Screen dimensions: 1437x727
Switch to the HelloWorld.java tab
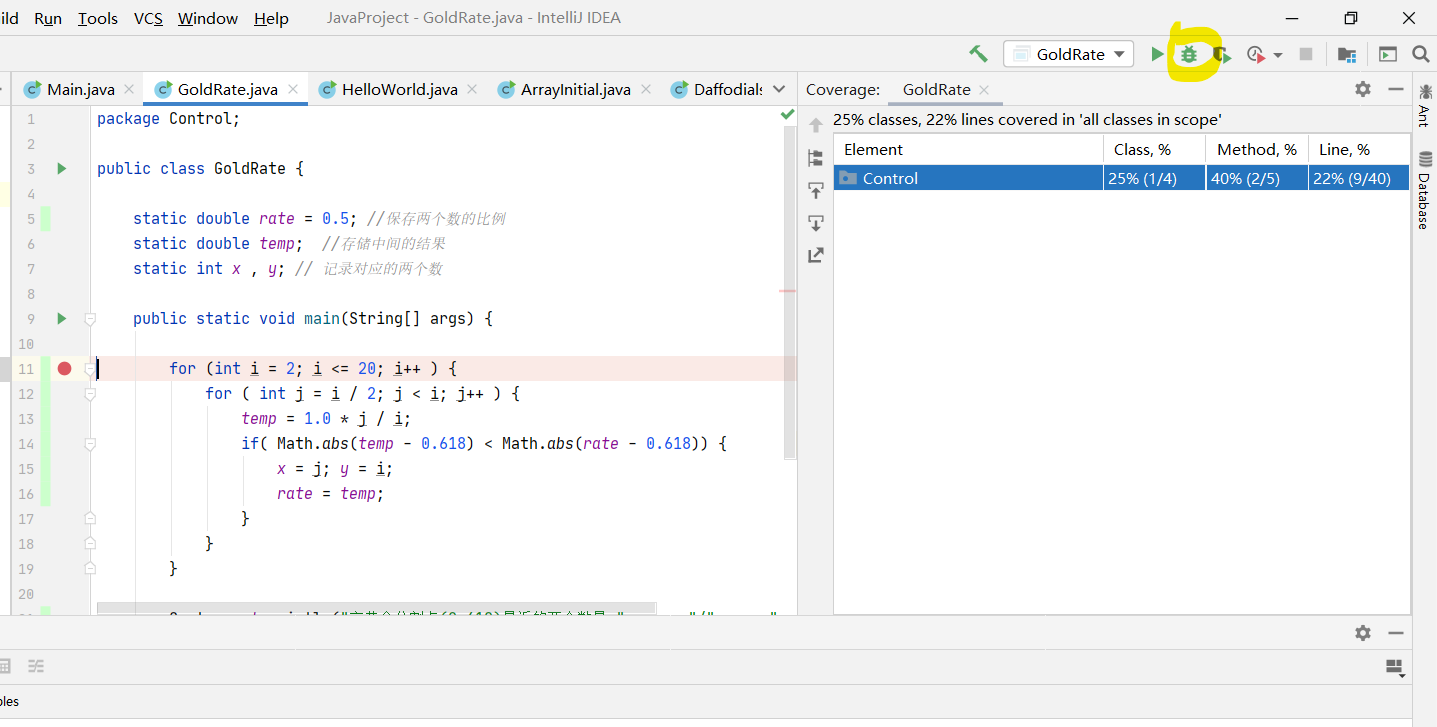tap(399, 89)
